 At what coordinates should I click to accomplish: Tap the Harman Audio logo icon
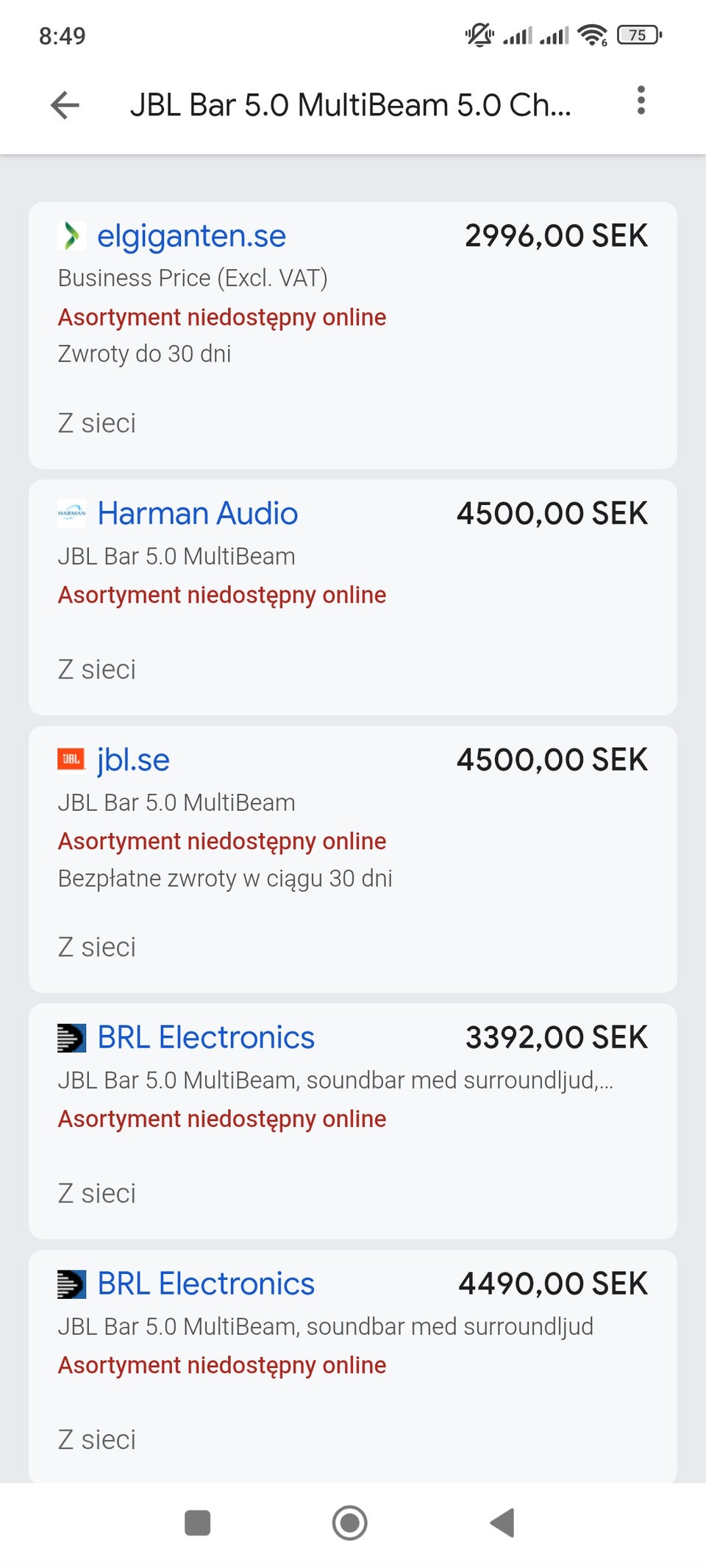(x=71, y=513)
